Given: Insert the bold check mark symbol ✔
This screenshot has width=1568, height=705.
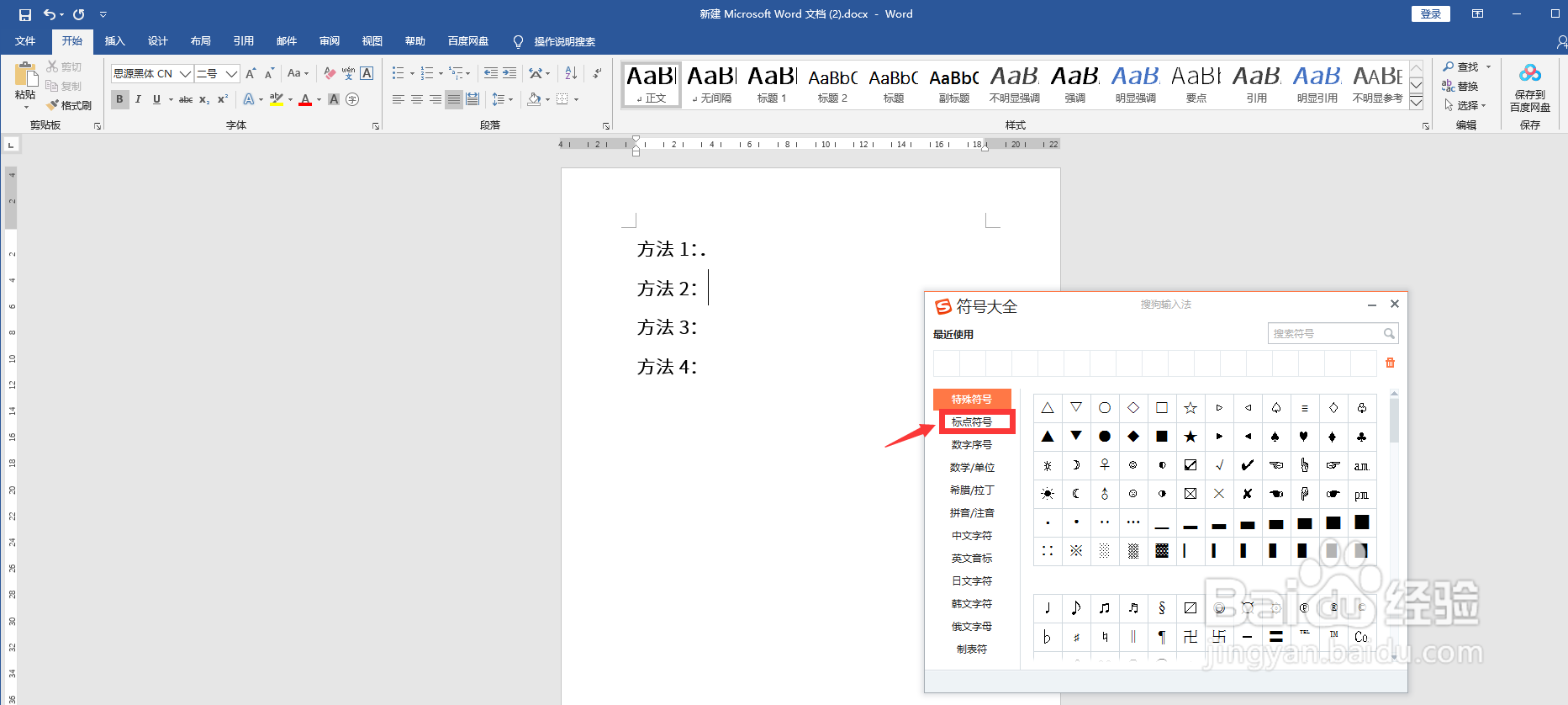Looking at the screenshot, I should pyautogui.click(x=1247, y=465).
